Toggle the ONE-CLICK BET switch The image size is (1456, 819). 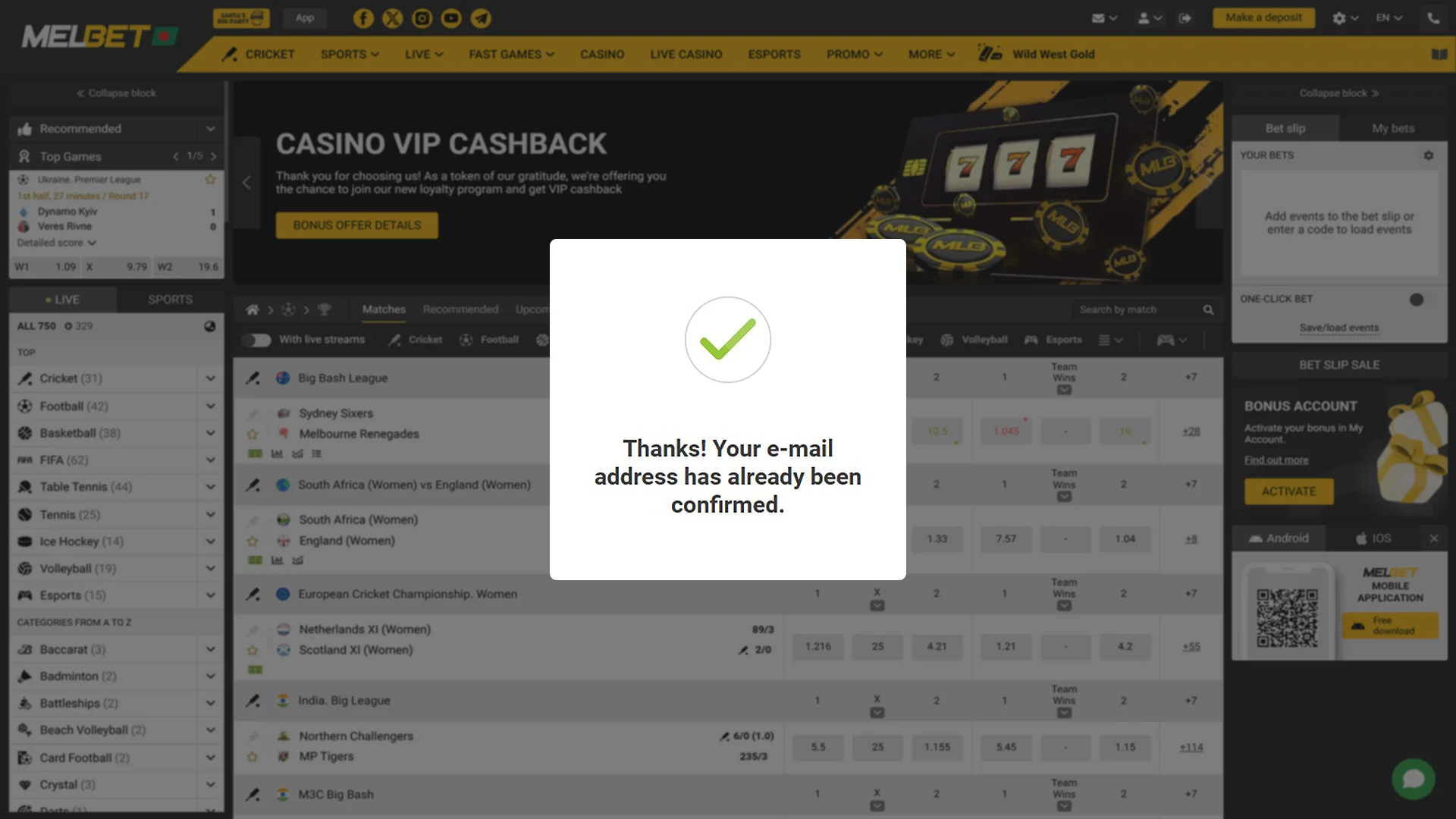[1420, 298]
